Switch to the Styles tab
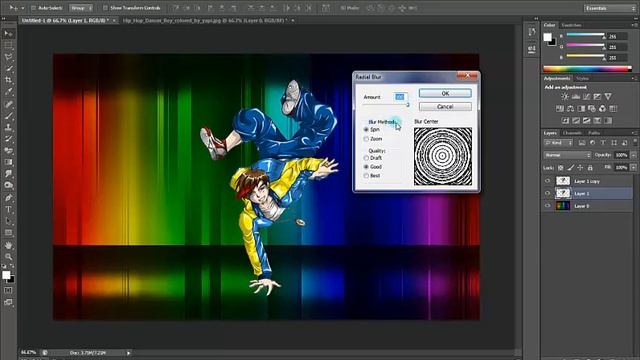 click(582, 78)
